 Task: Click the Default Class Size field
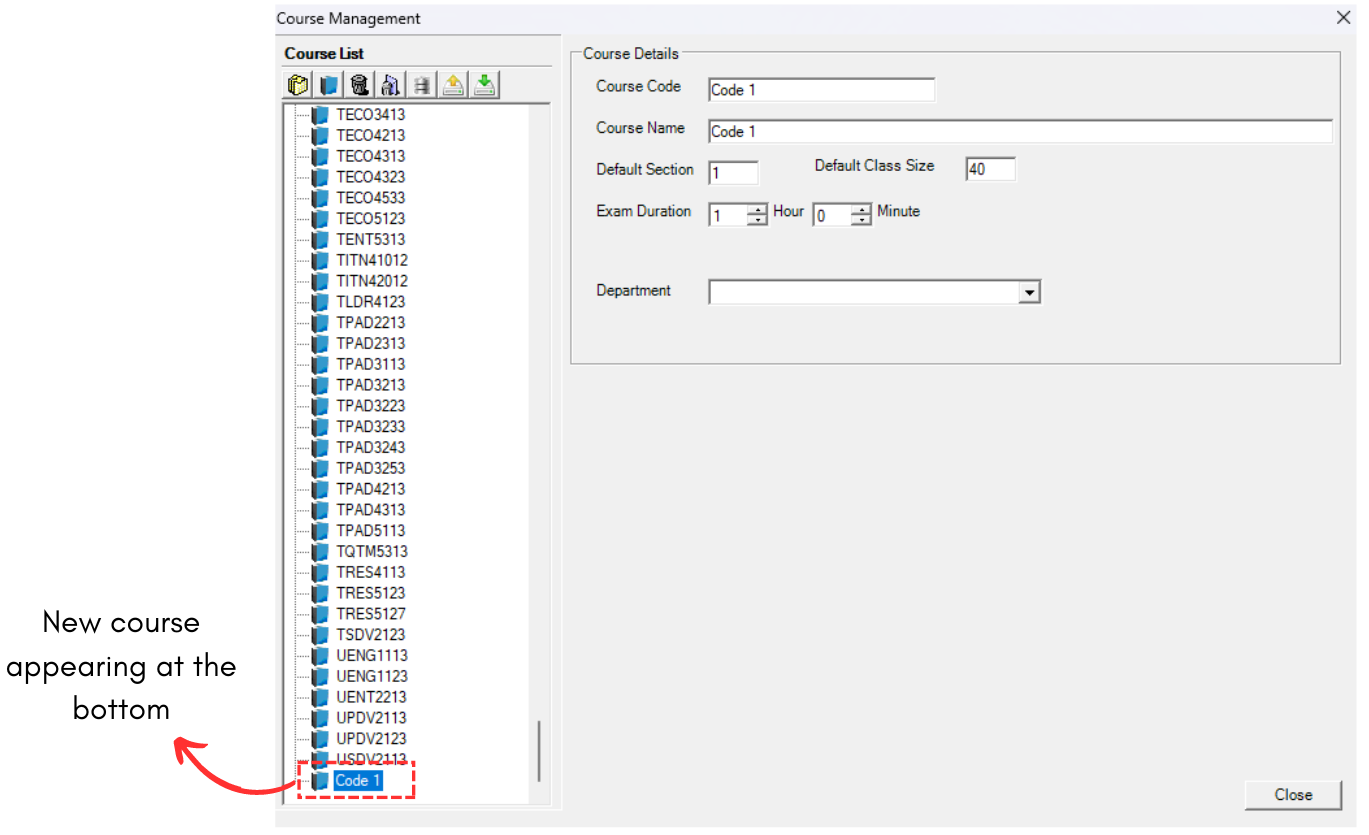point(989,169)
